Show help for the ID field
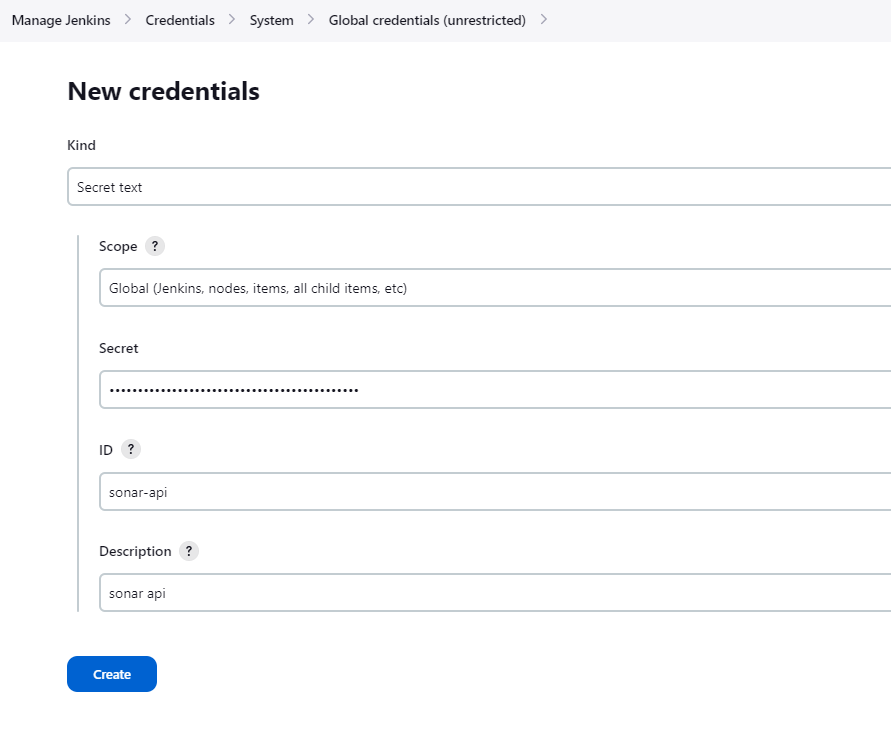 (131, 449)
